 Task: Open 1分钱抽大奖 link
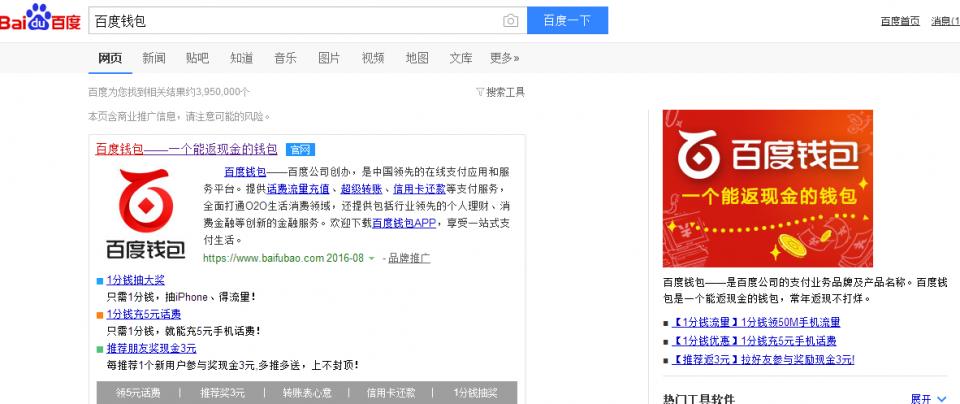tap(135, 280)
